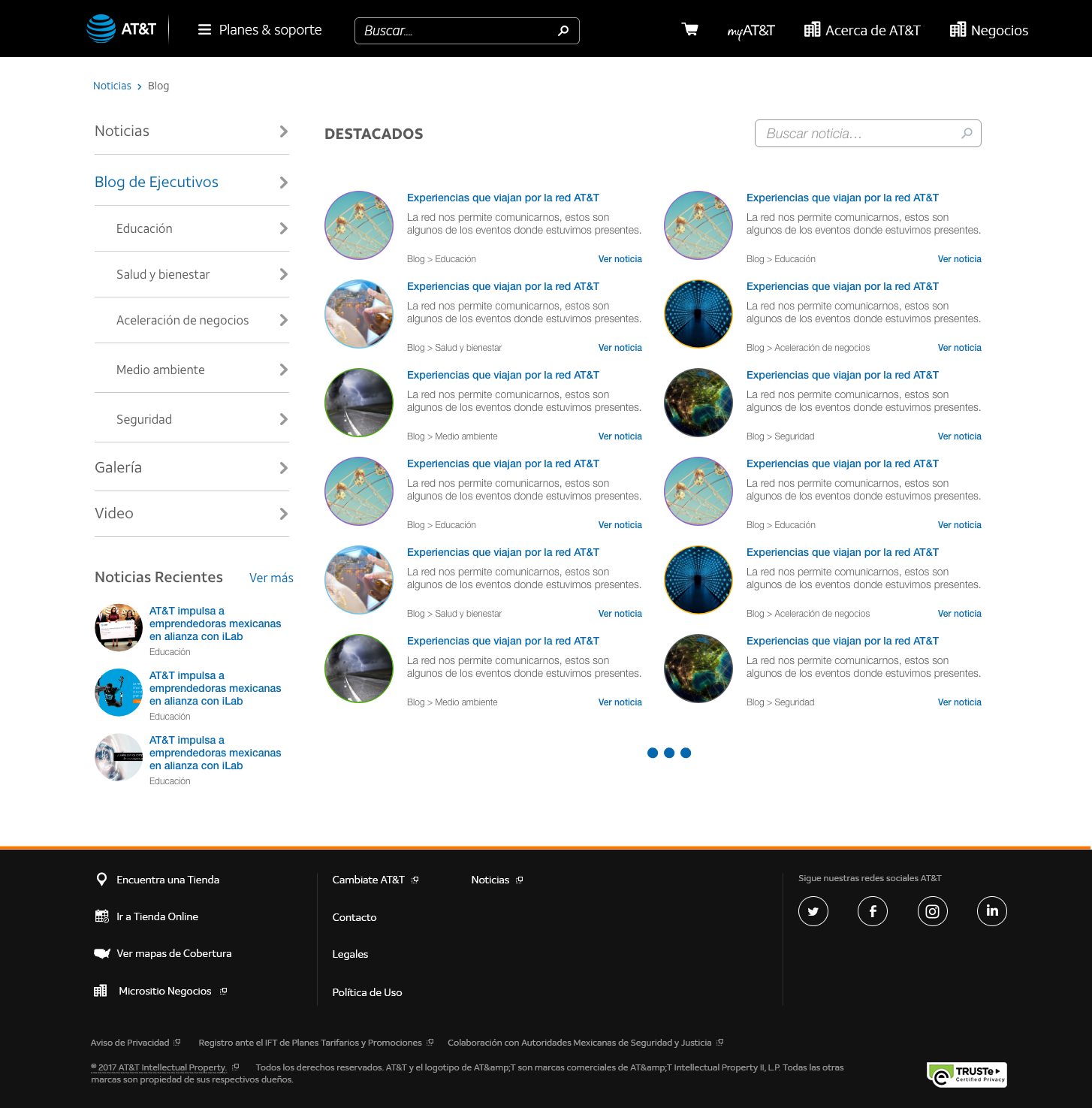Image resolution: width=1092 pixels, height=1108 pixels.
Task: Click external link icon after Aviso de Privacidad
Action: (x=177, y=1042)
